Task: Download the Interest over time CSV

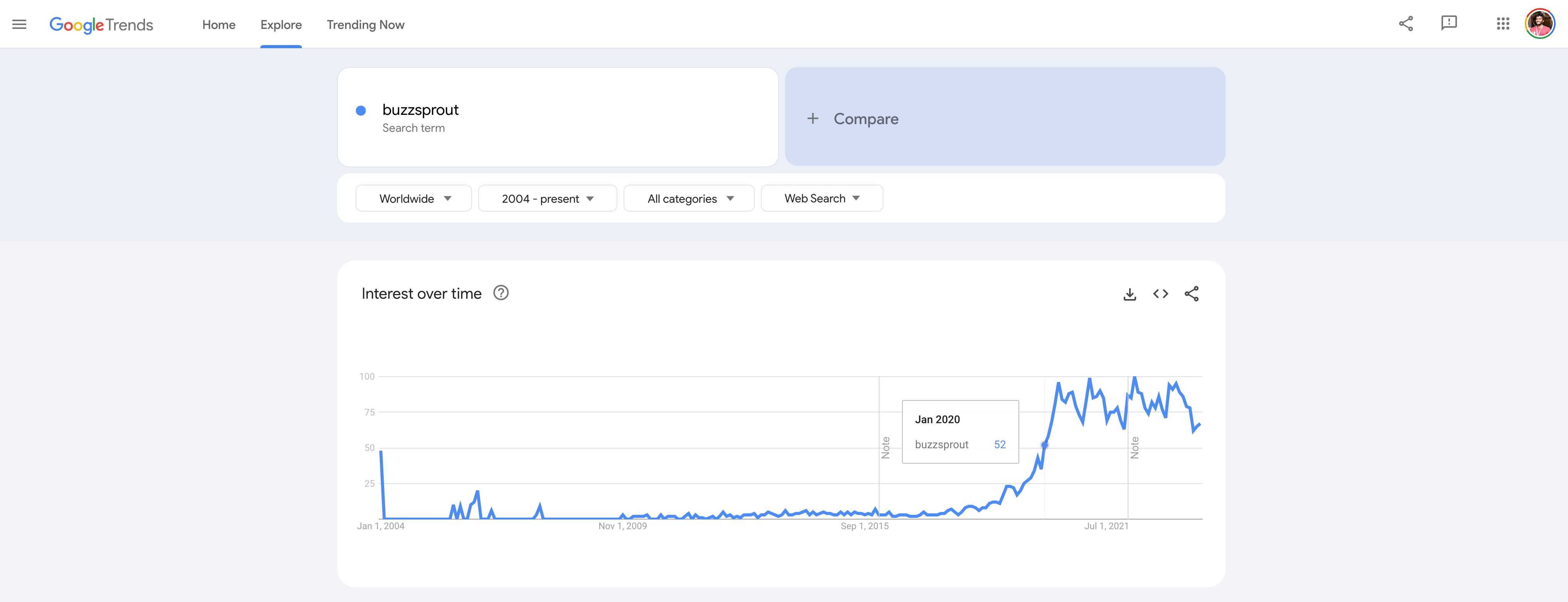Action: [1129, 294]
